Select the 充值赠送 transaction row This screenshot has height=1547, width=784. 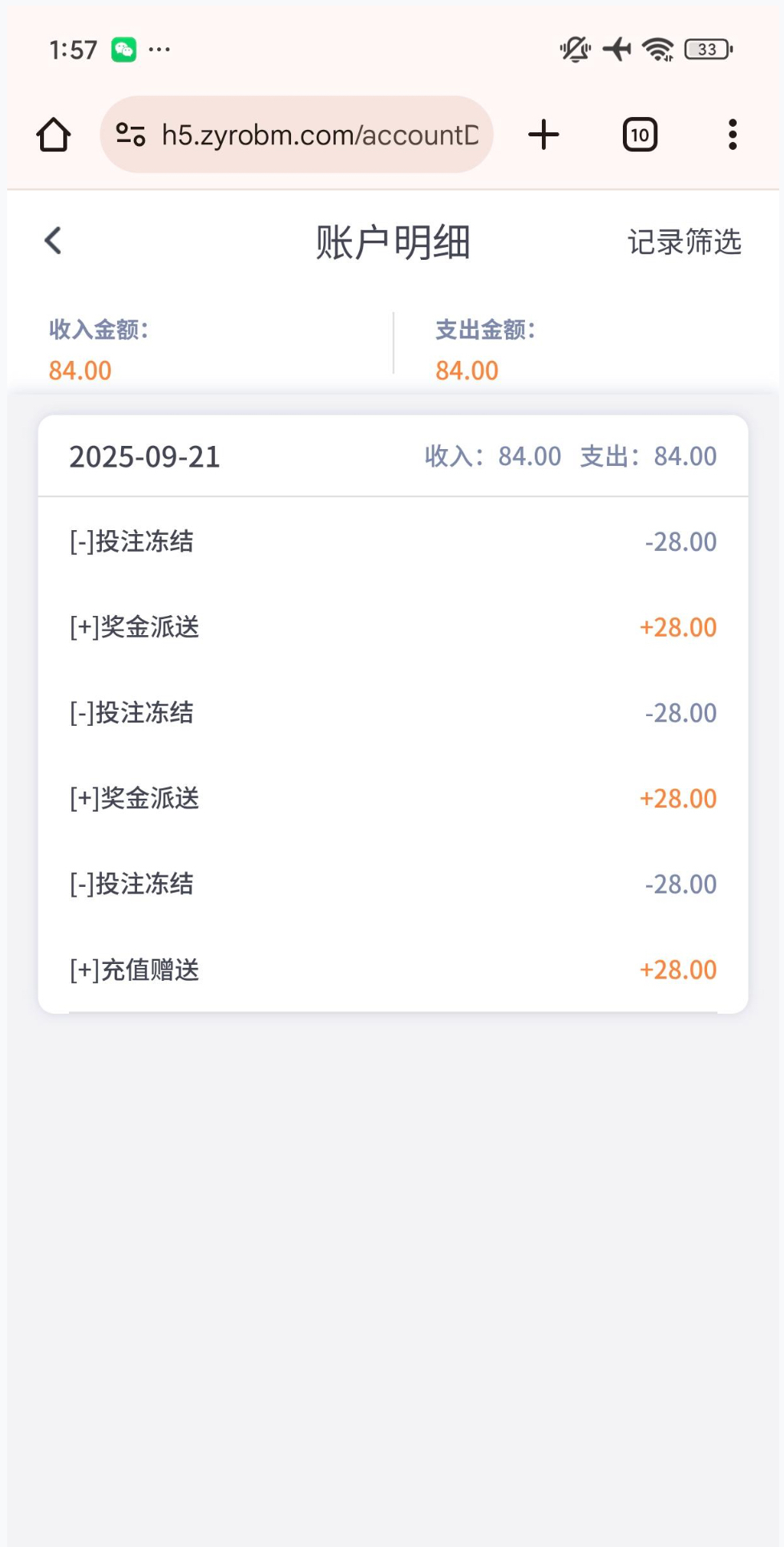[393, 970]
